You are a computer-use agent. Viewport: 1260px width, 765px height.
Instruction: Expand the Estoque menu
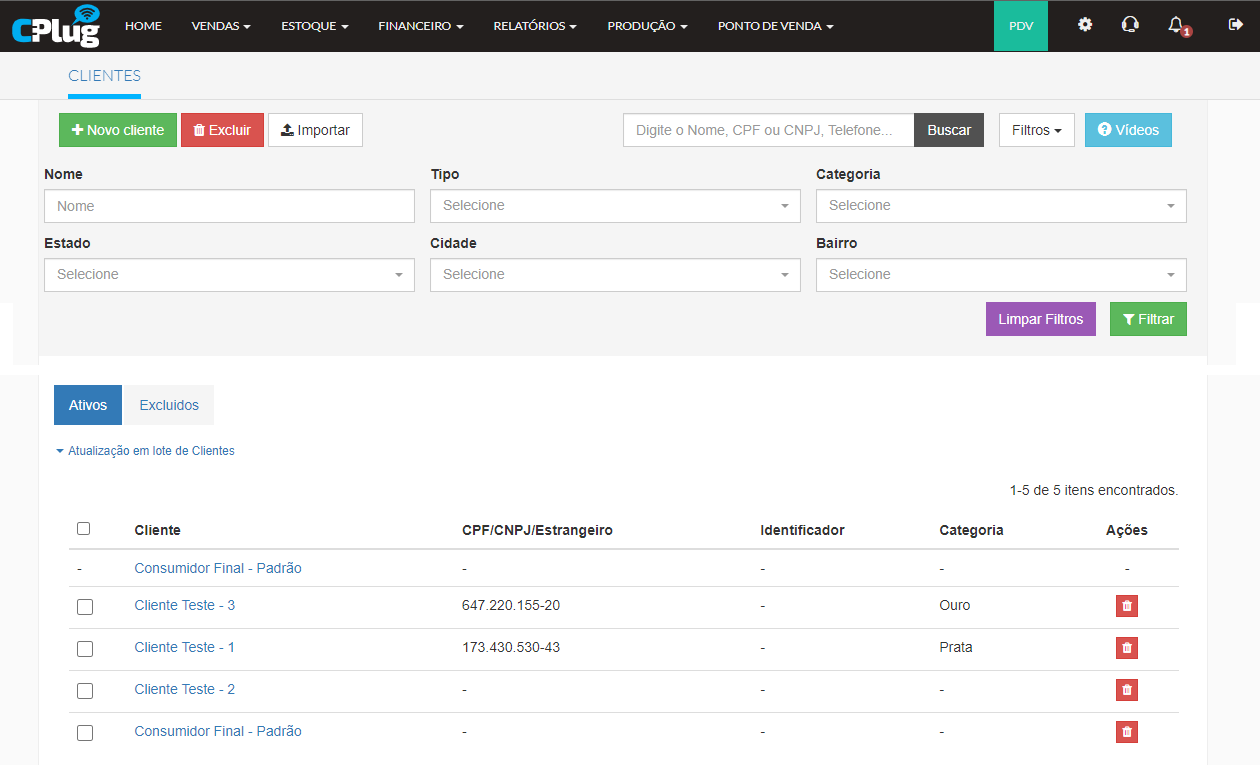(315, 26)
